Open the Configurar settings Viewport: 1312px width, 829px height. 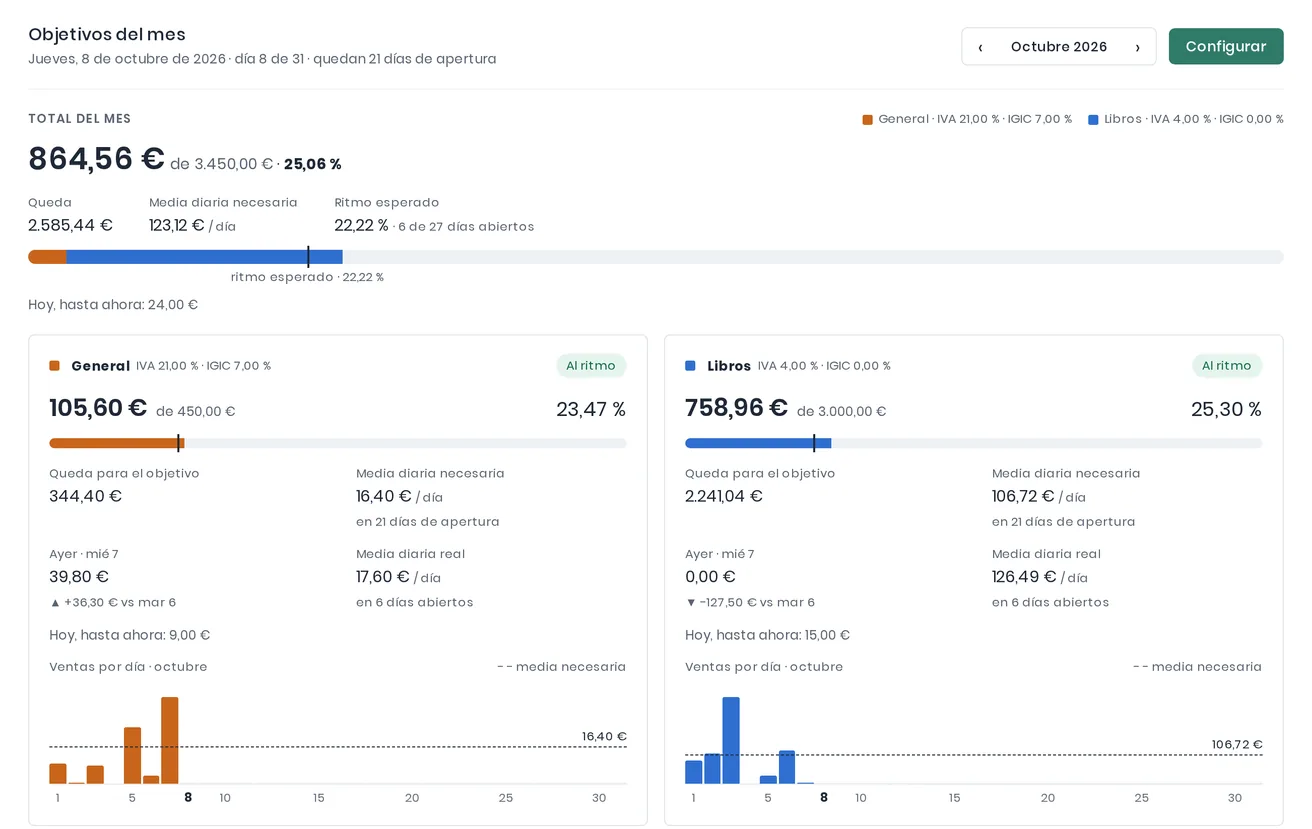tap(1226, 47)
